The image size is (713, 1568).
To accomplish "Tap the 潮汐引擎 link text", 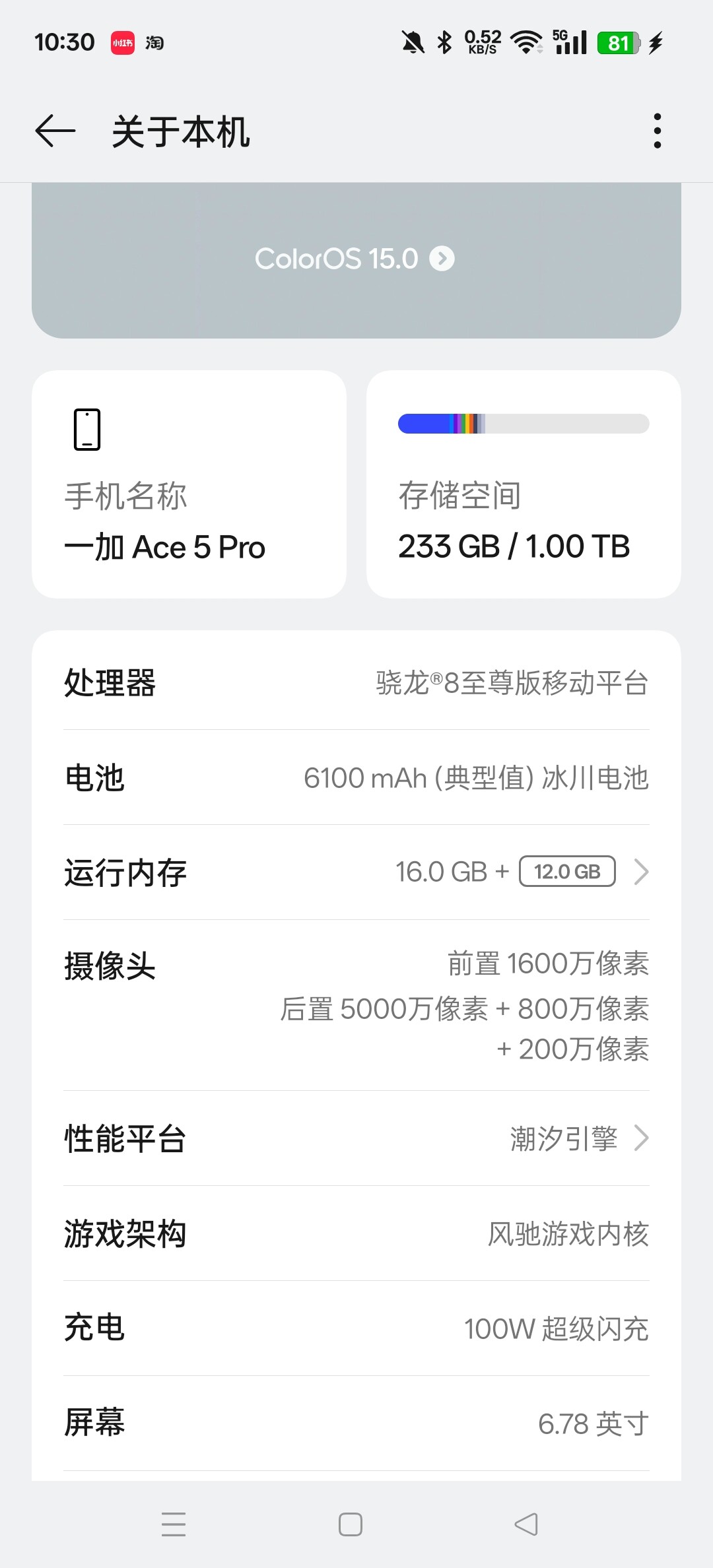I will [564, 1138].
